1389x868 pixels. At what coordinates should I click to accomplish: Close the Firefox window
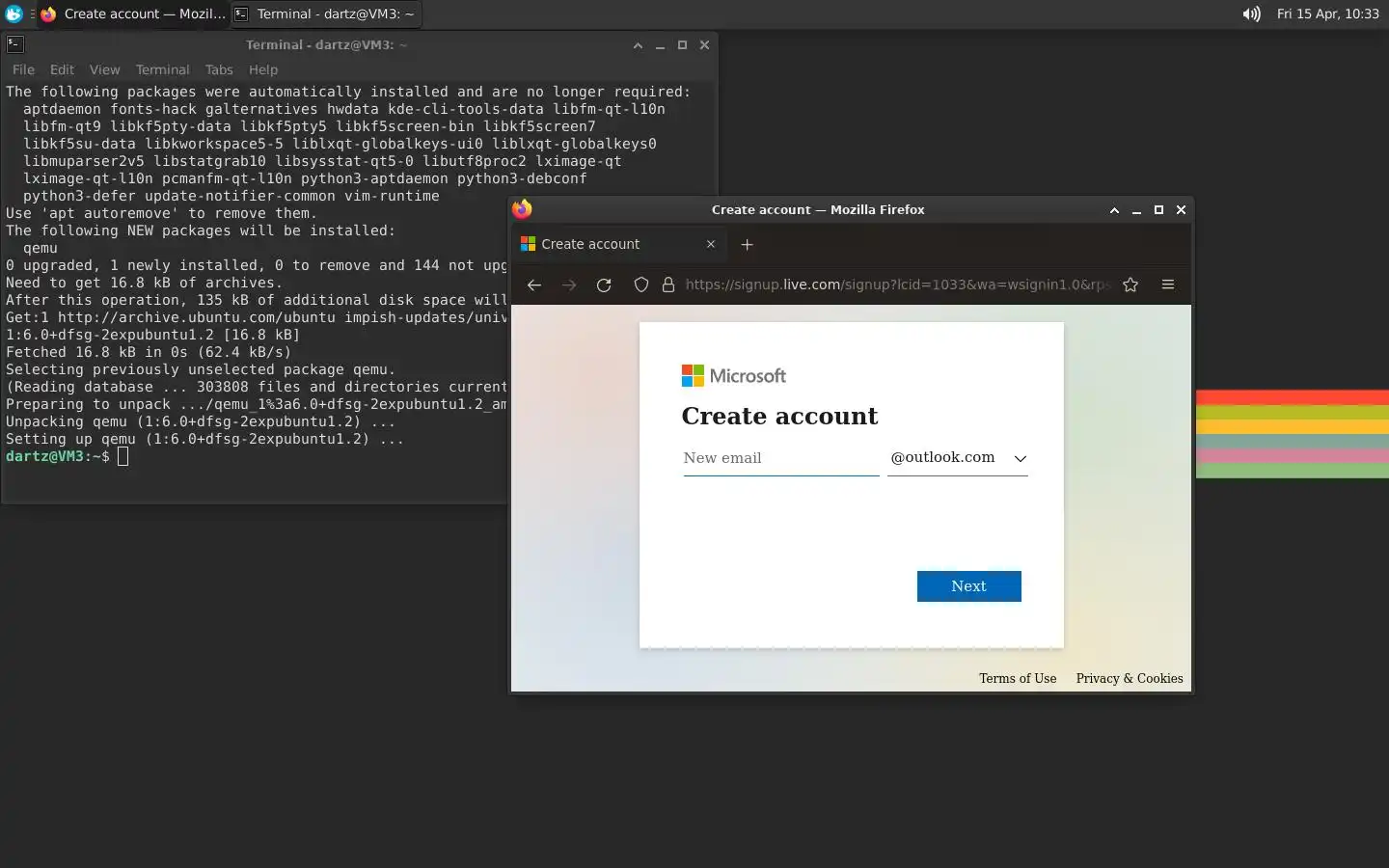tap(1181, 210)
